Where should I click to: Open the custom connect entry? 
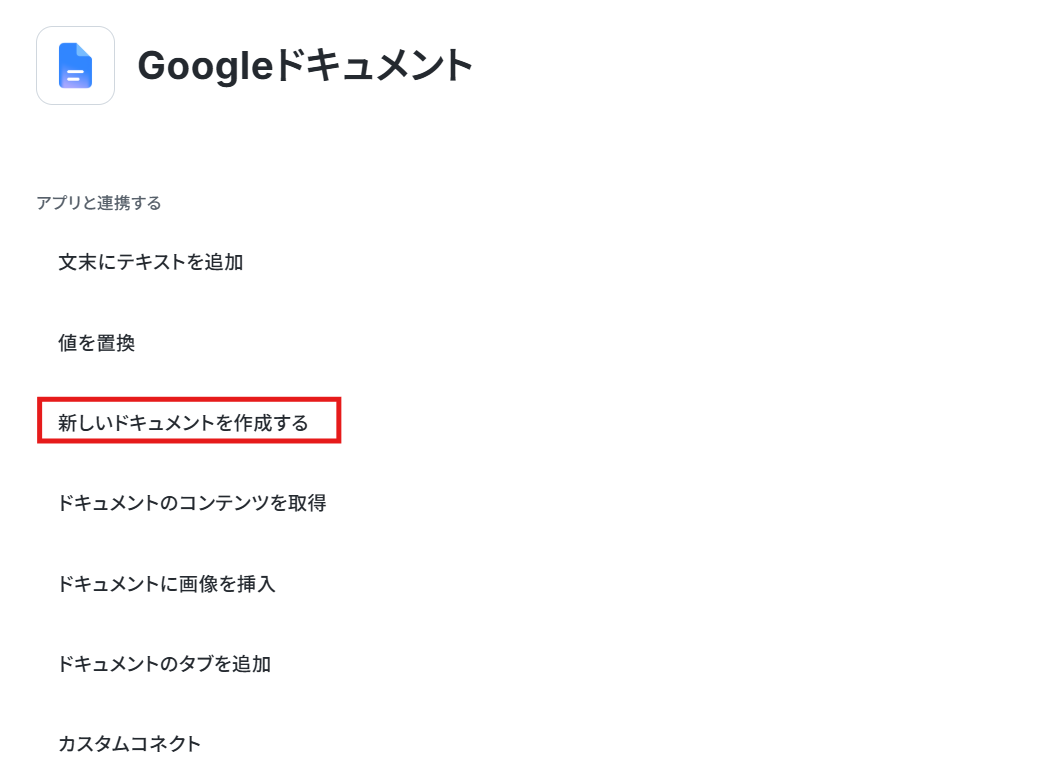point(130,744)
